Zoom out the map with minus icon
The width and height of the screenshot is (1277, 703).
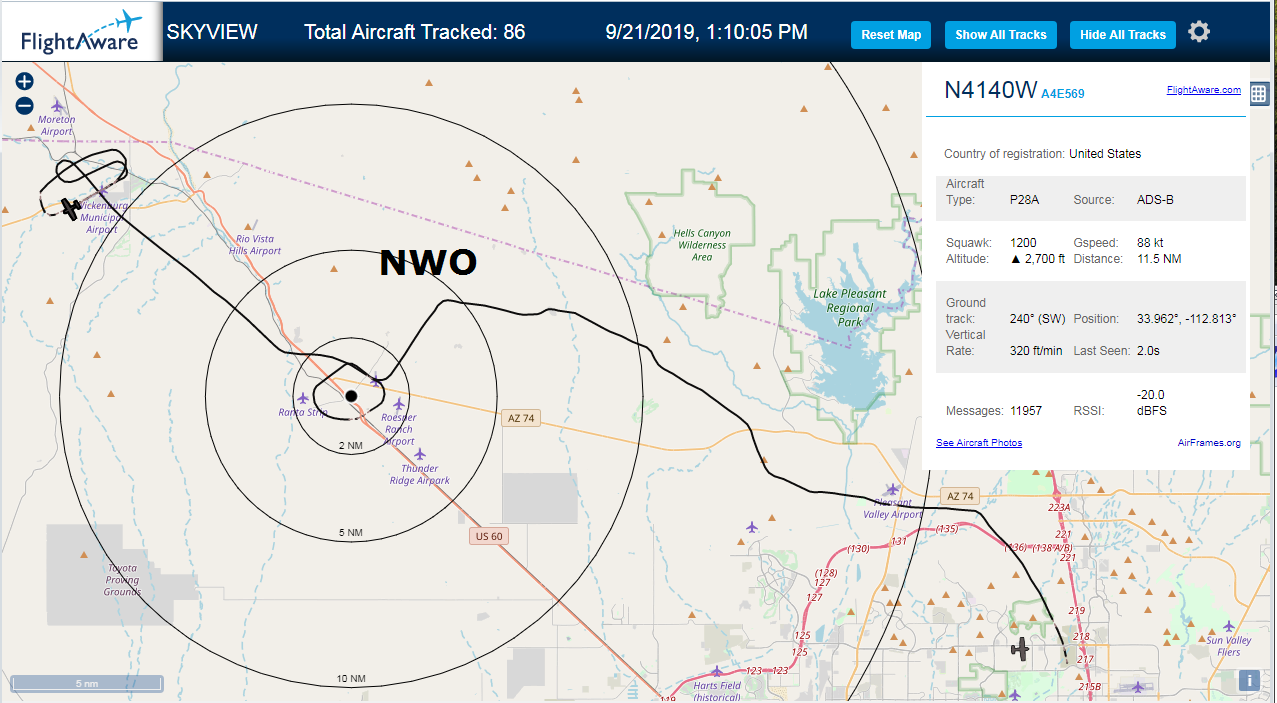(25, 106)
